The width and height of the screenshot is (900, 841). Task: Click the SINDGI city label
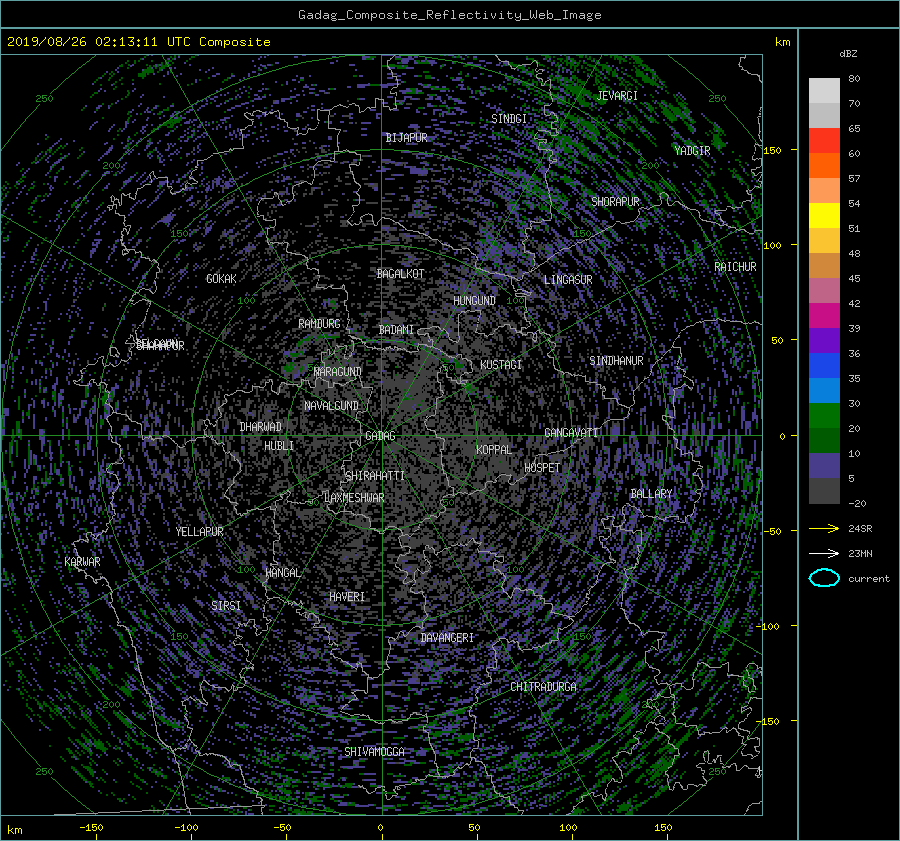pos(509,119)
